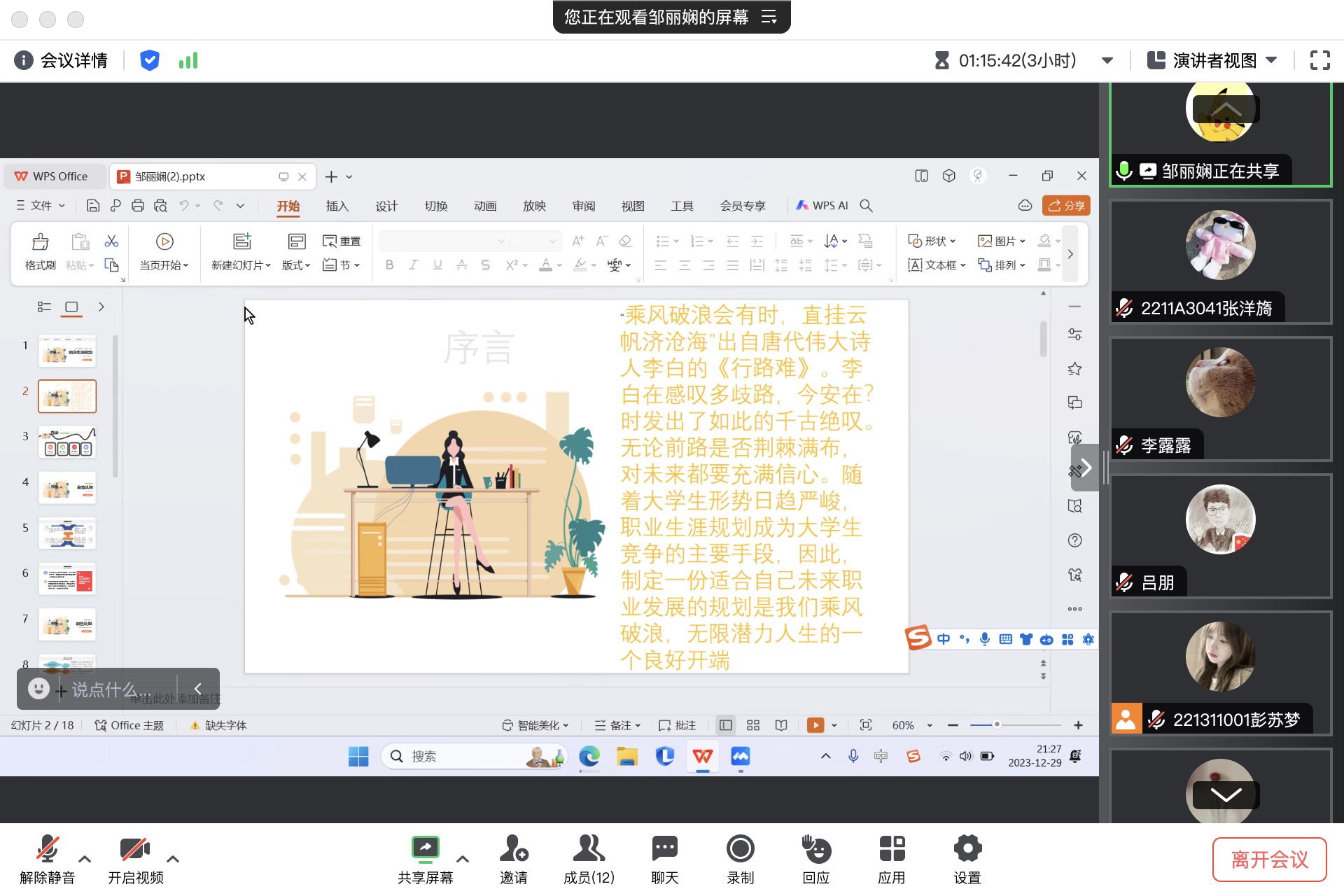1344x896 pixels.
Task: Open the Animation (动画) tab
Action: (x=485, y=206)
